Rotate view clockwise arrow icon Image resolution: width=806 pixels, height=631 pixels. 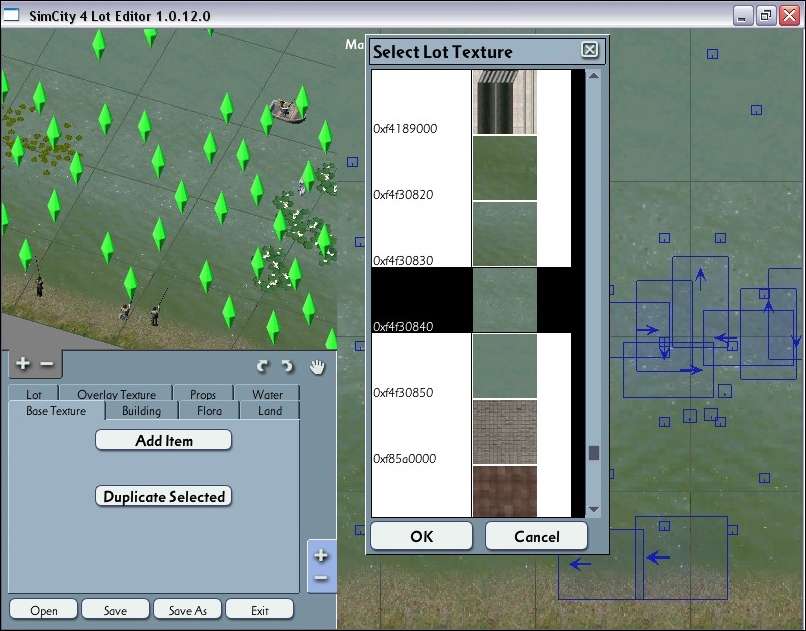tap(287, 366)
